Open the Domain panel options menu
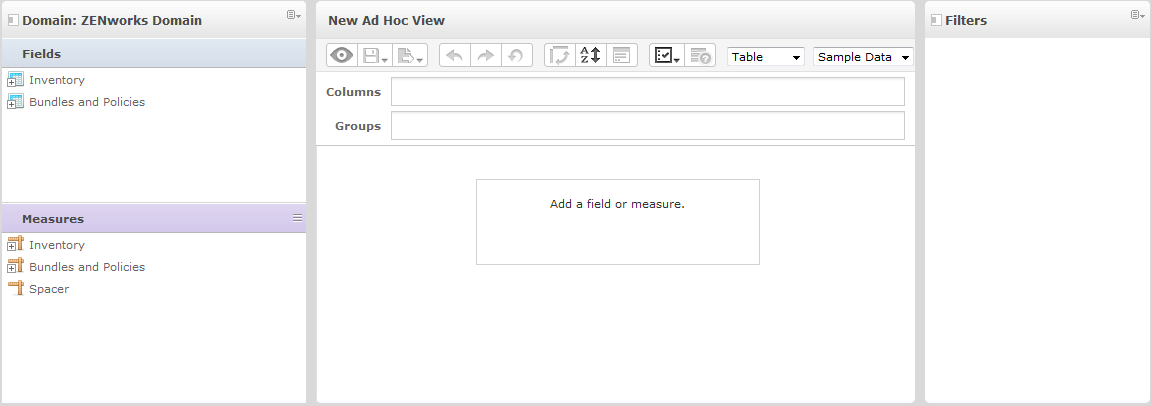Viewport: 1151px width, 406px height. (x=294, y=15)
